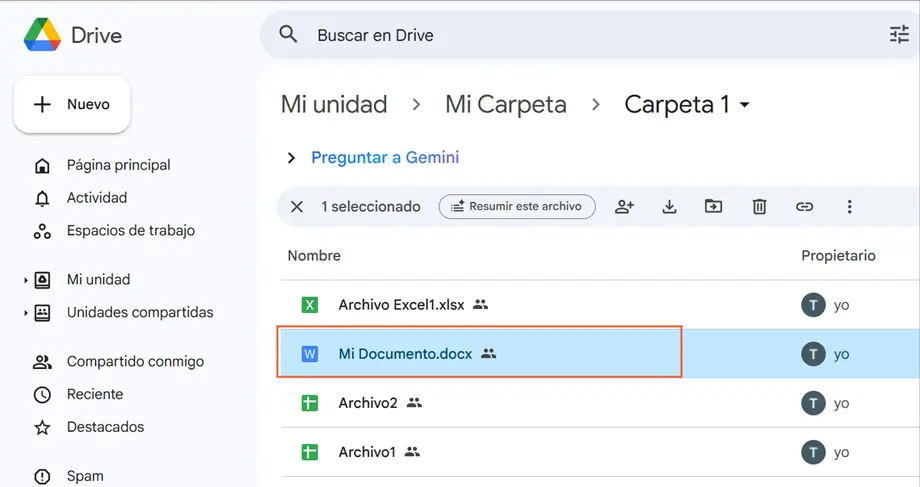Click the Word icon of Mi Documento.docx
Image resolution: width=920 pixels, height=487 pixels.
[x=310, y=354]
